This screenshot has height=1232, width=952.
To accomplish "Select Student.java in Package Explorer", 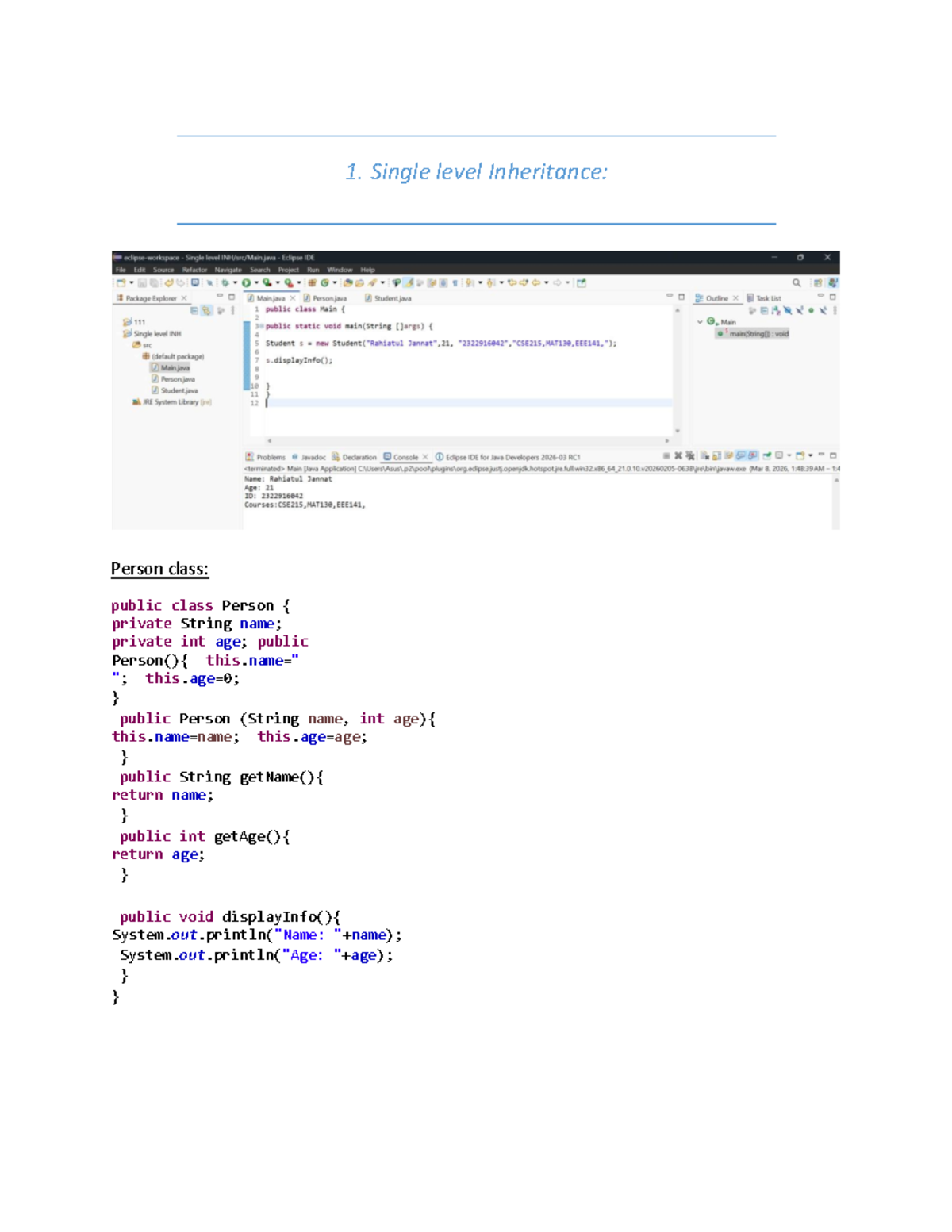I will [178, 390].
